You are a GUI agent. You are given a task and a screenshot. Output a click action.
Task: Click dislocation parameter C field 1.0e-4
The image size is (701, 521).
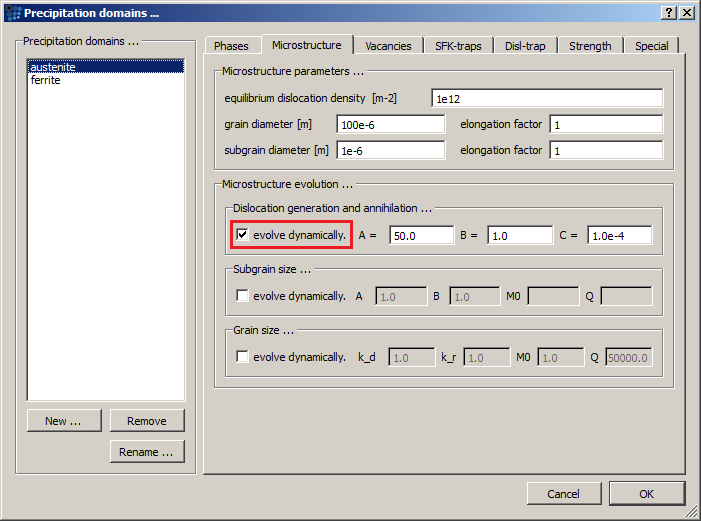[620, 235]
